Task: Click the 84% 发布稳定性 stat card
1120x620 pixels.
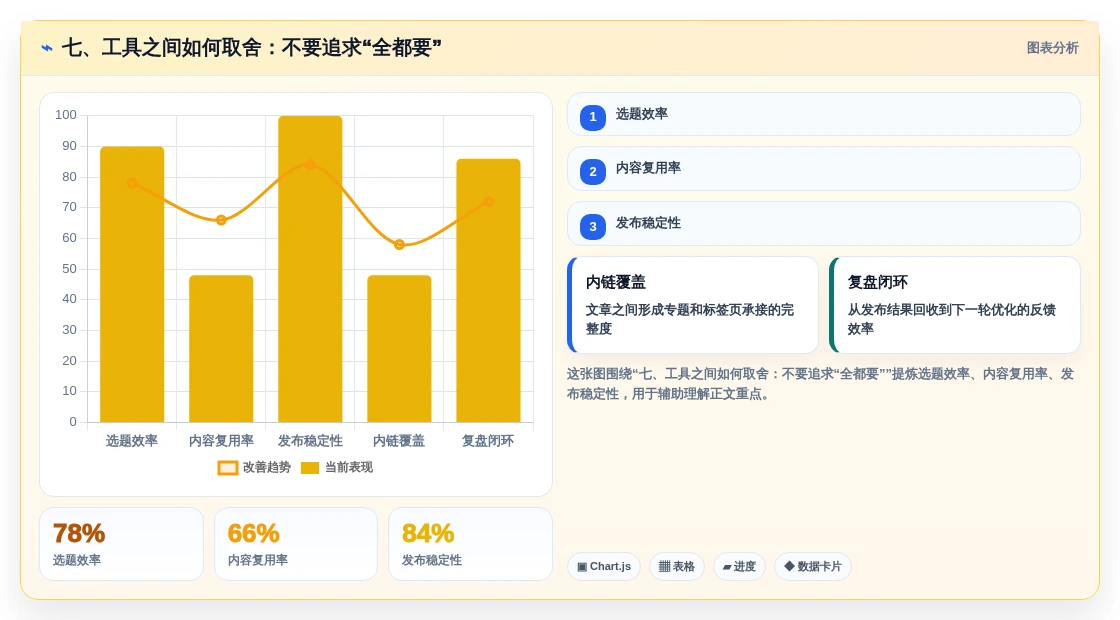Action: pos(470,544)
